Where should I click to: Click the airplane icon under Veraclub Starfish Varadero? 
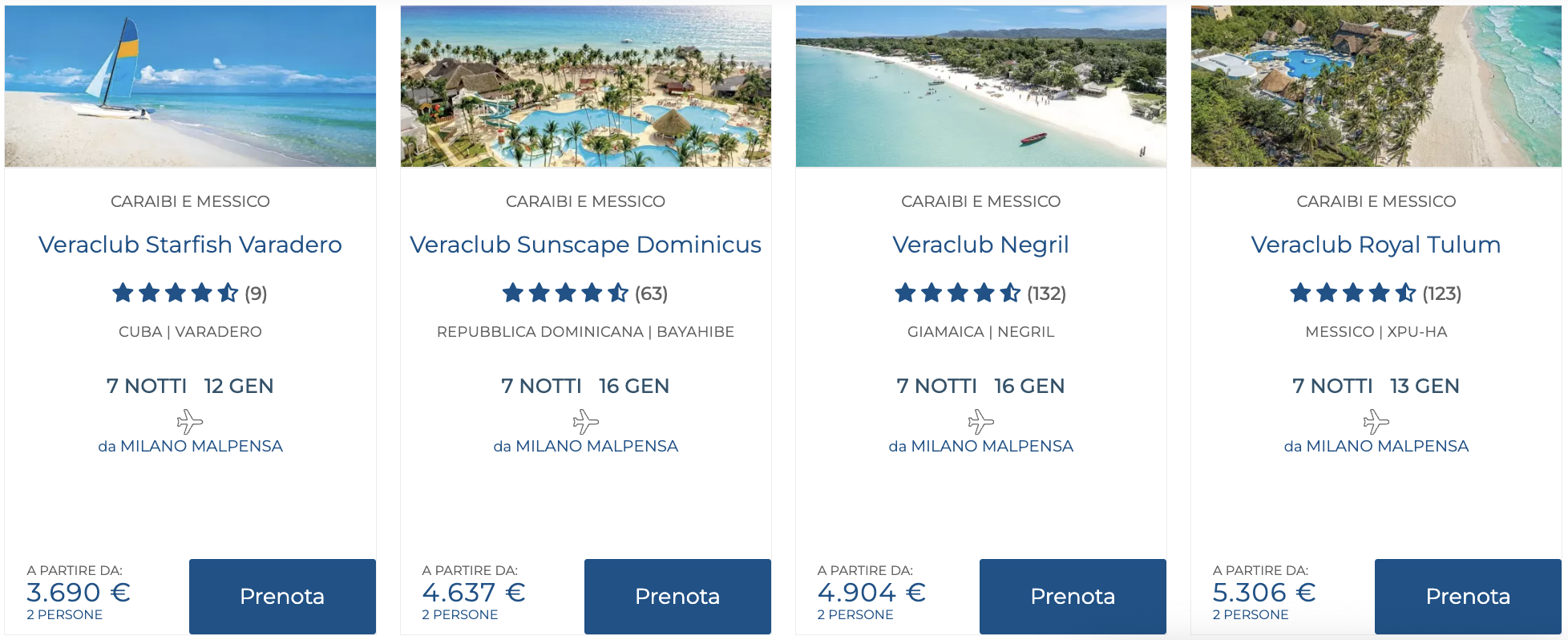(190, 419)
